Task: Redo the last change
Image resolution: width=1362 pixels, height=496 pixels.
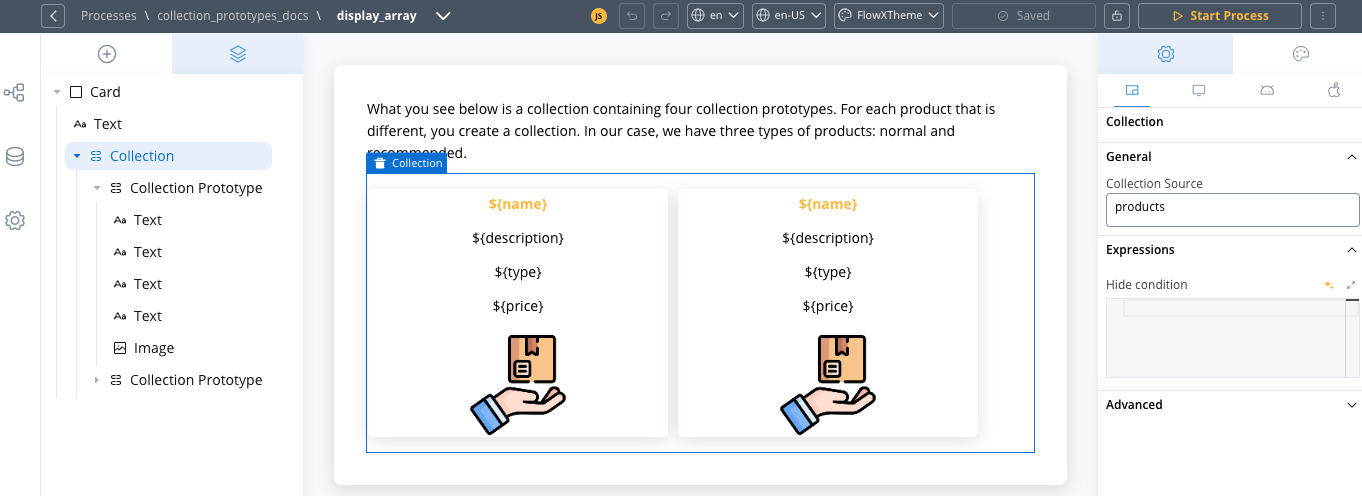Action: [665, 16]
